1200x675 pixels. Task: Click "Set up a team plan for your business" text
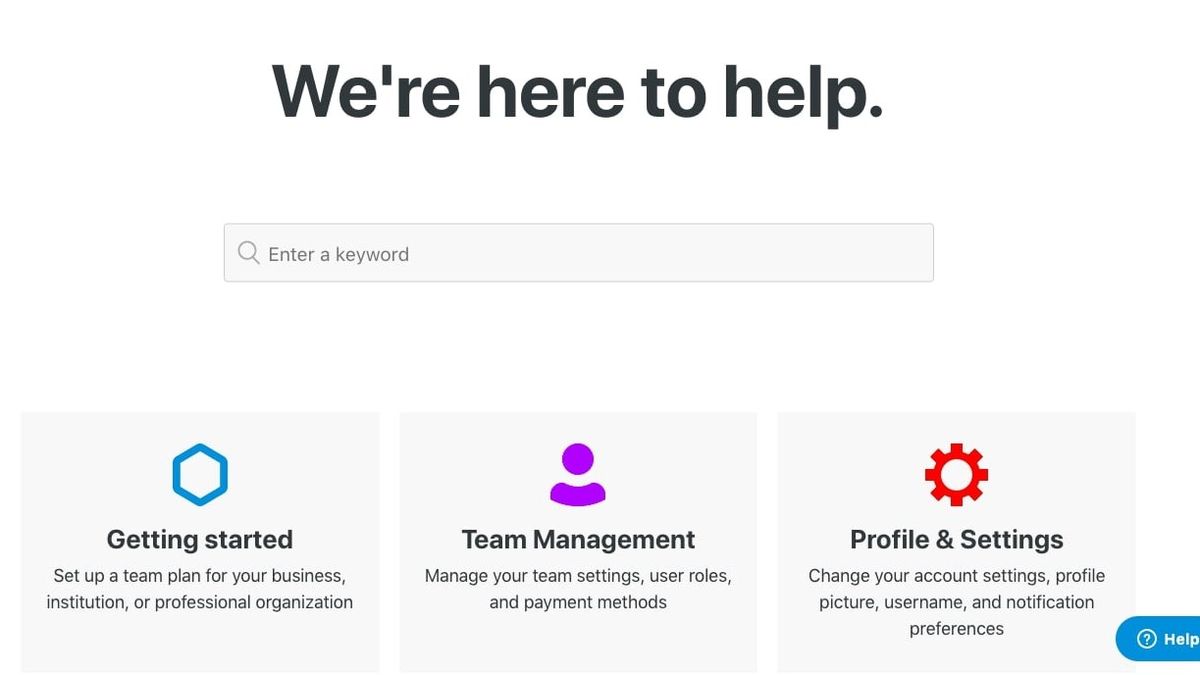pyautogui.click(x=200, y=576)
